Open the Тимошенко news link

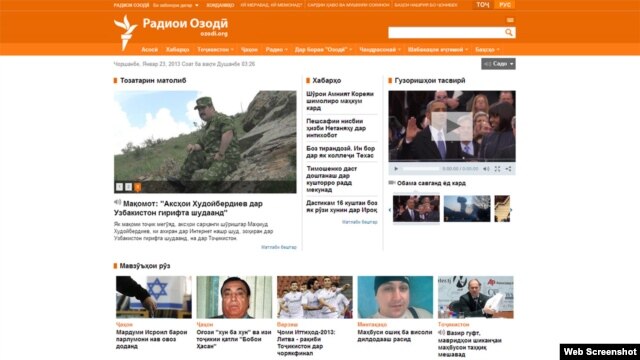[x=331, y=179]
